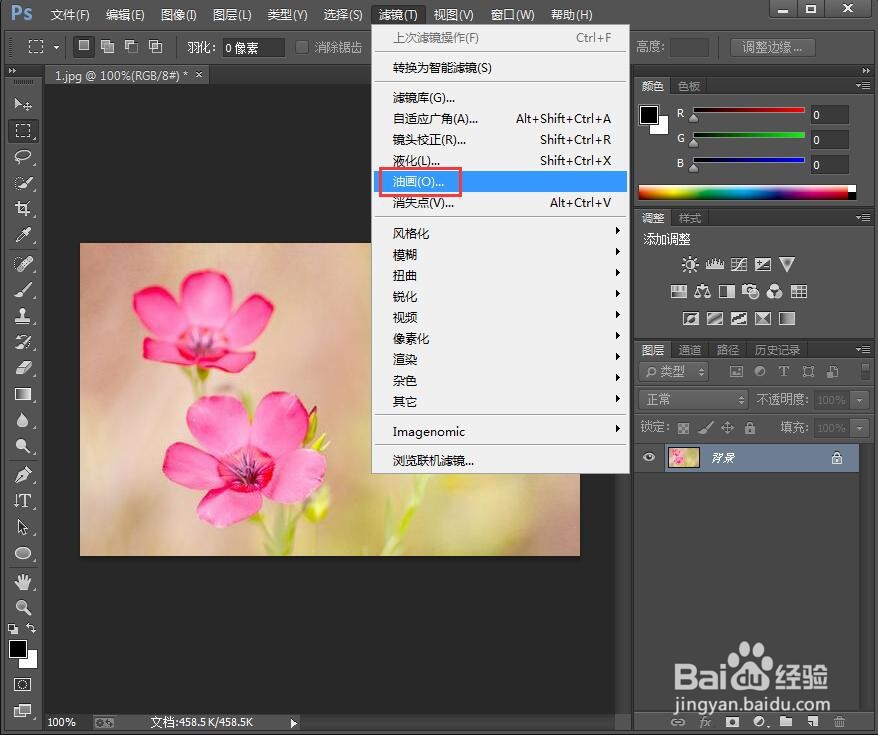The image size is (878, 735).
Task: Open layer filter type dropdown
Action: [674, 371]
